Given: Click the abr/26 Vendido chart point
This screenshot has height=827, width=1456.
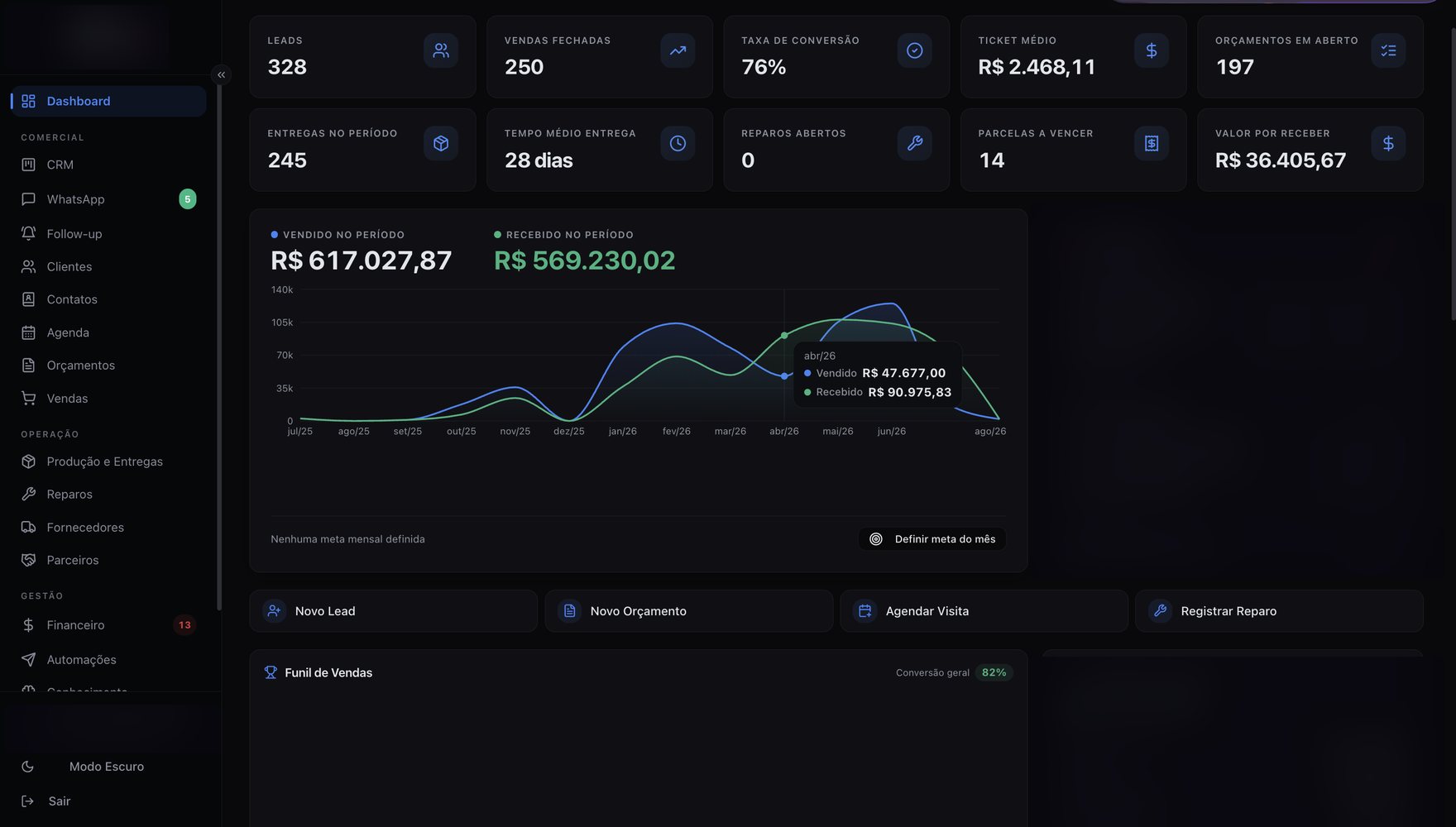Looking at the screenshot, I should click(784, 376).
